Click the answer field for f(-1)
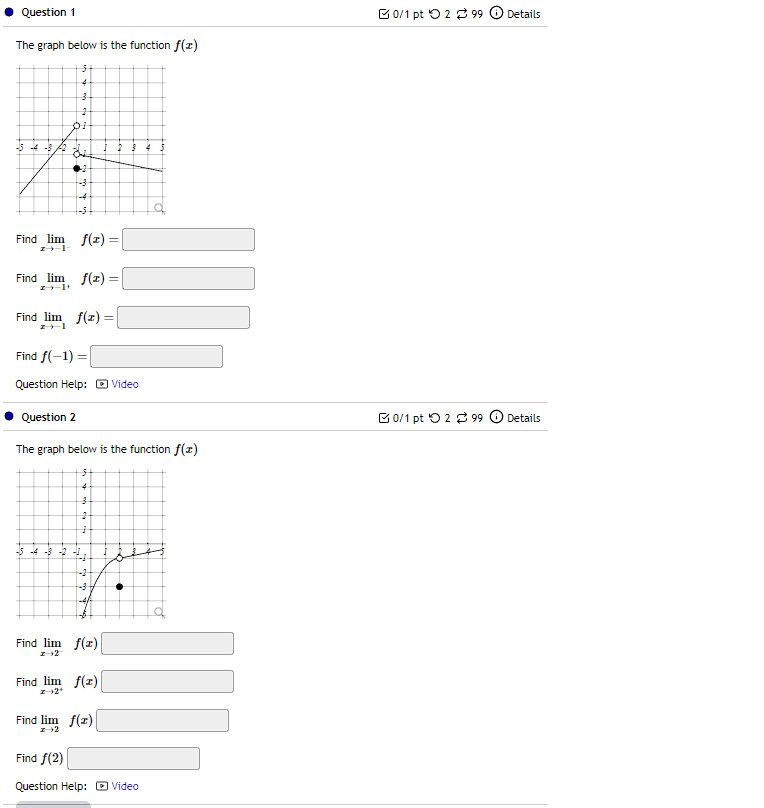Image resolution: width=764 pixels, height=808 pixels. pyautogui.click(x=155, y=356)
